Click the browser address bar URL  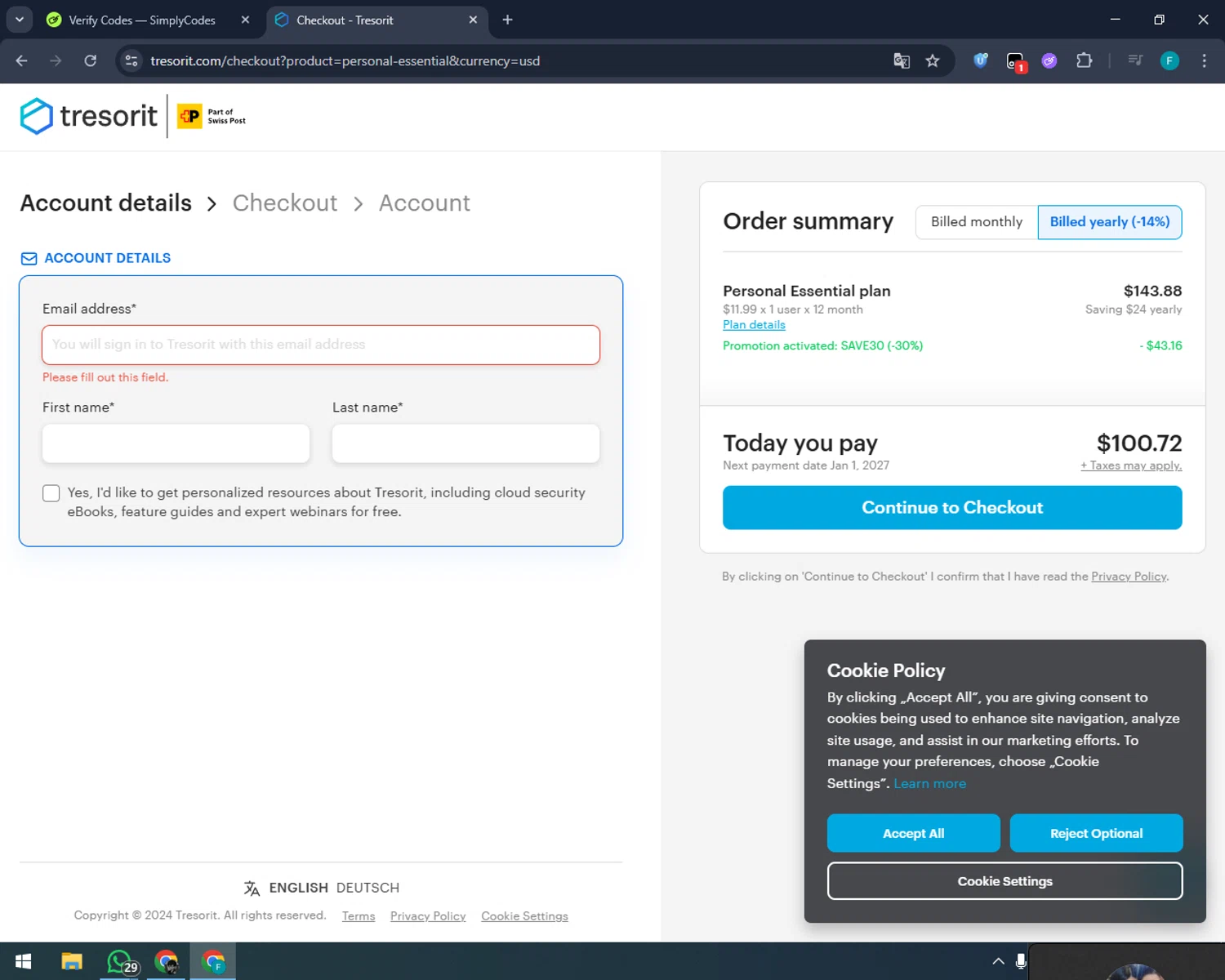pyautogui.click(x=345, y=61)
